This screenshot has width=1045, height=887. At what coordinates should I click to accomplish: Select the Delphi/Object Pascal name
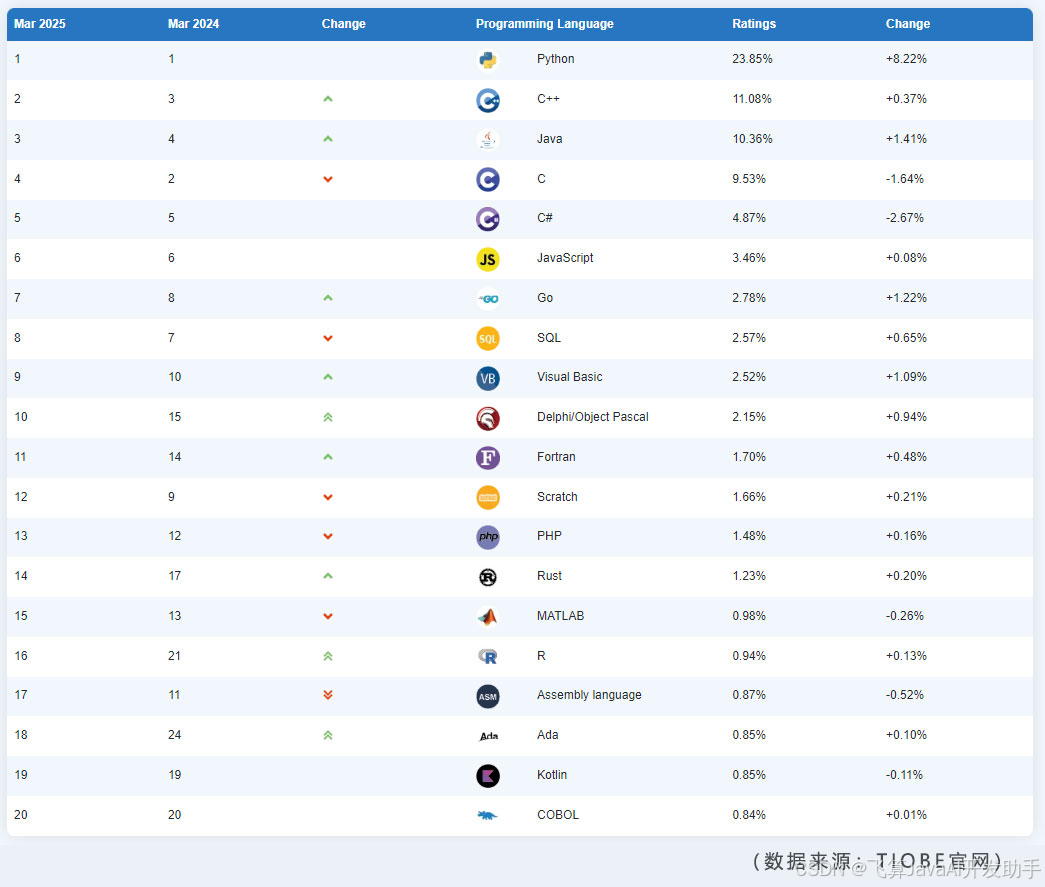coord(592,417)
